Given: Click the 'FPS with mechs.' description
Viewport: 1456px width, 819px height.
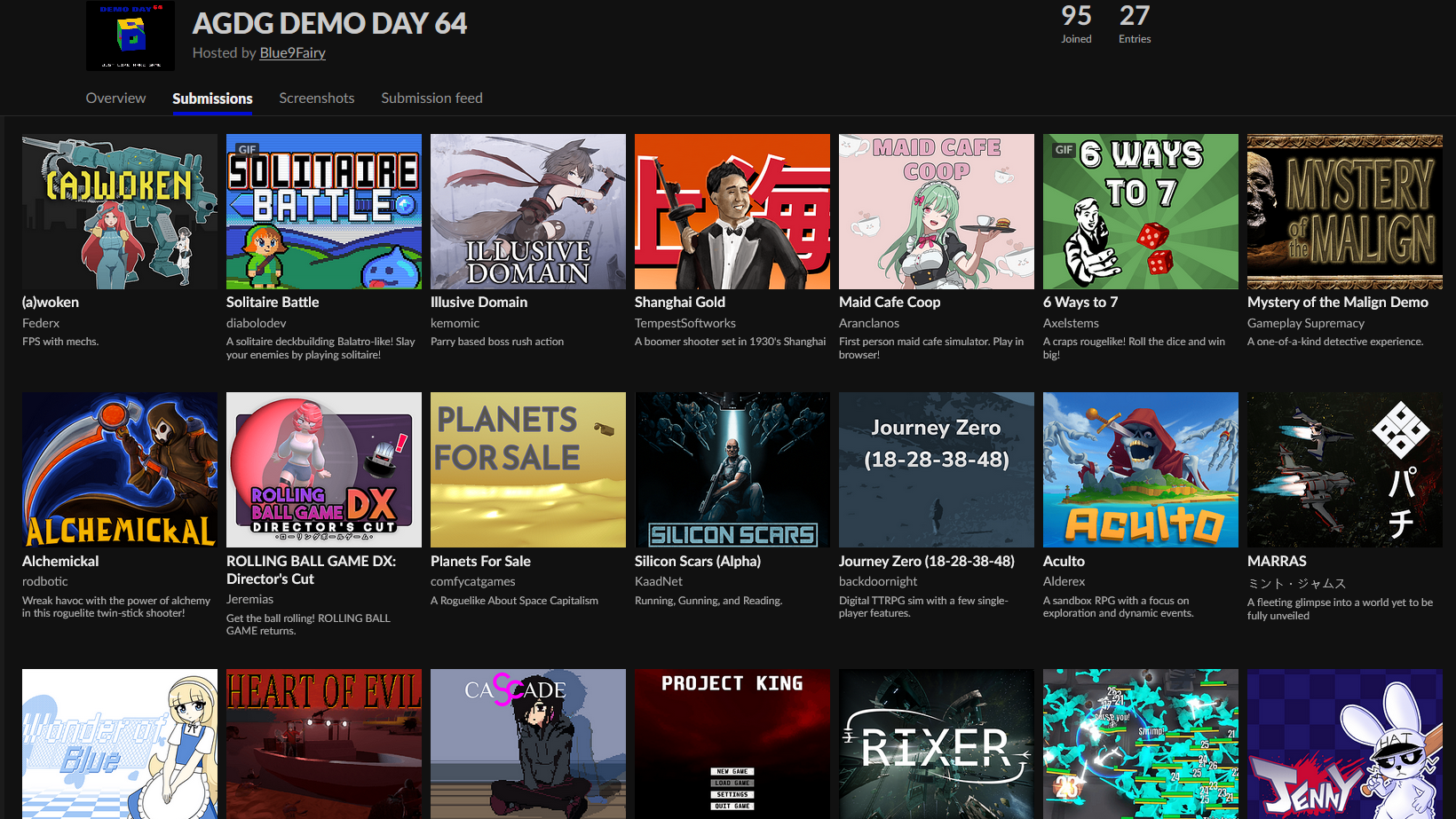Looking at the screenshot, I should (60, 342).
